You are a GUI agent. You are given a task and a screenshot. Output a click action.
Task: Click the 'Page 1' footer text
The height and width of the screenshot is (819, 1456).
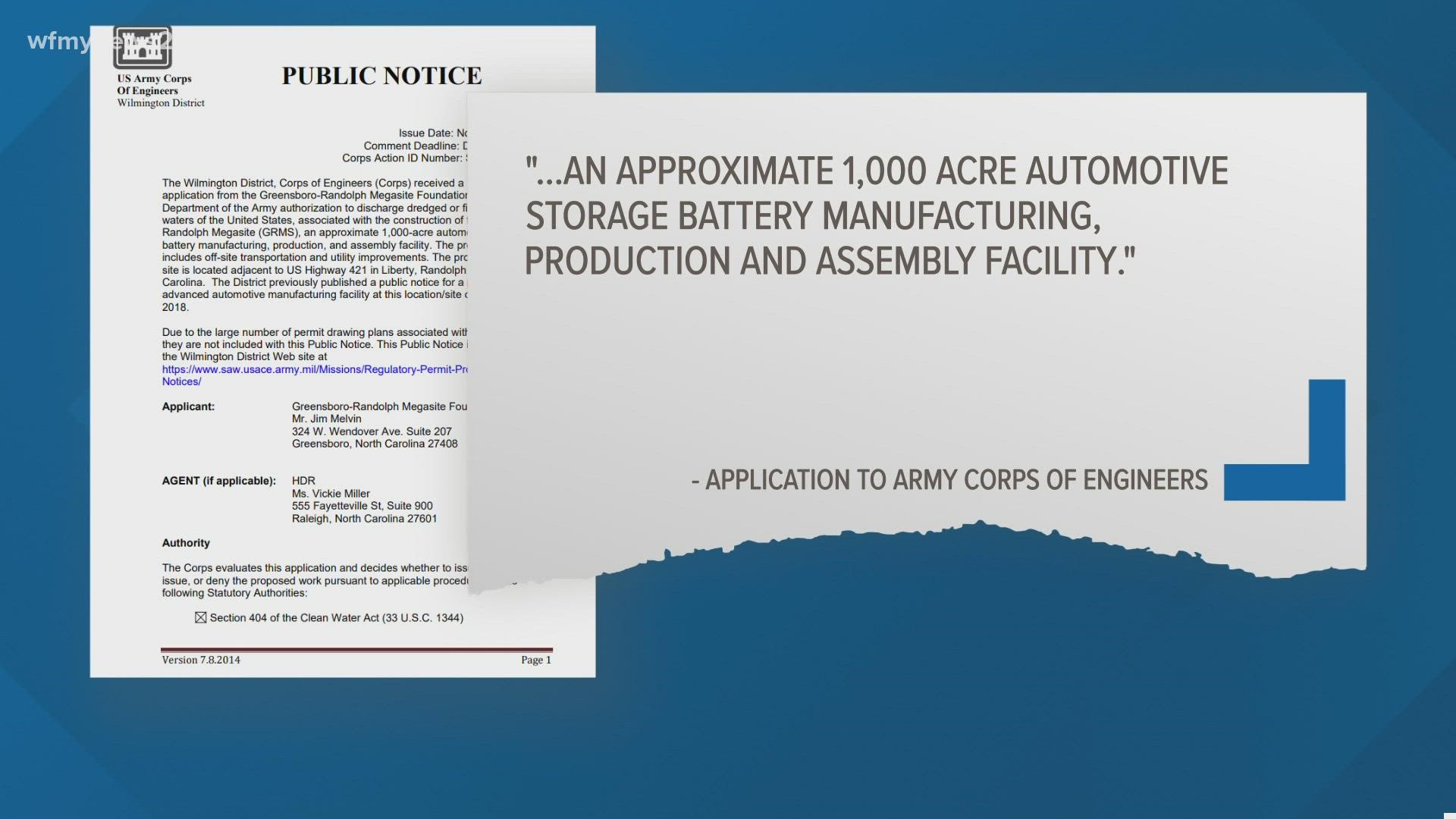click(536, 660)
